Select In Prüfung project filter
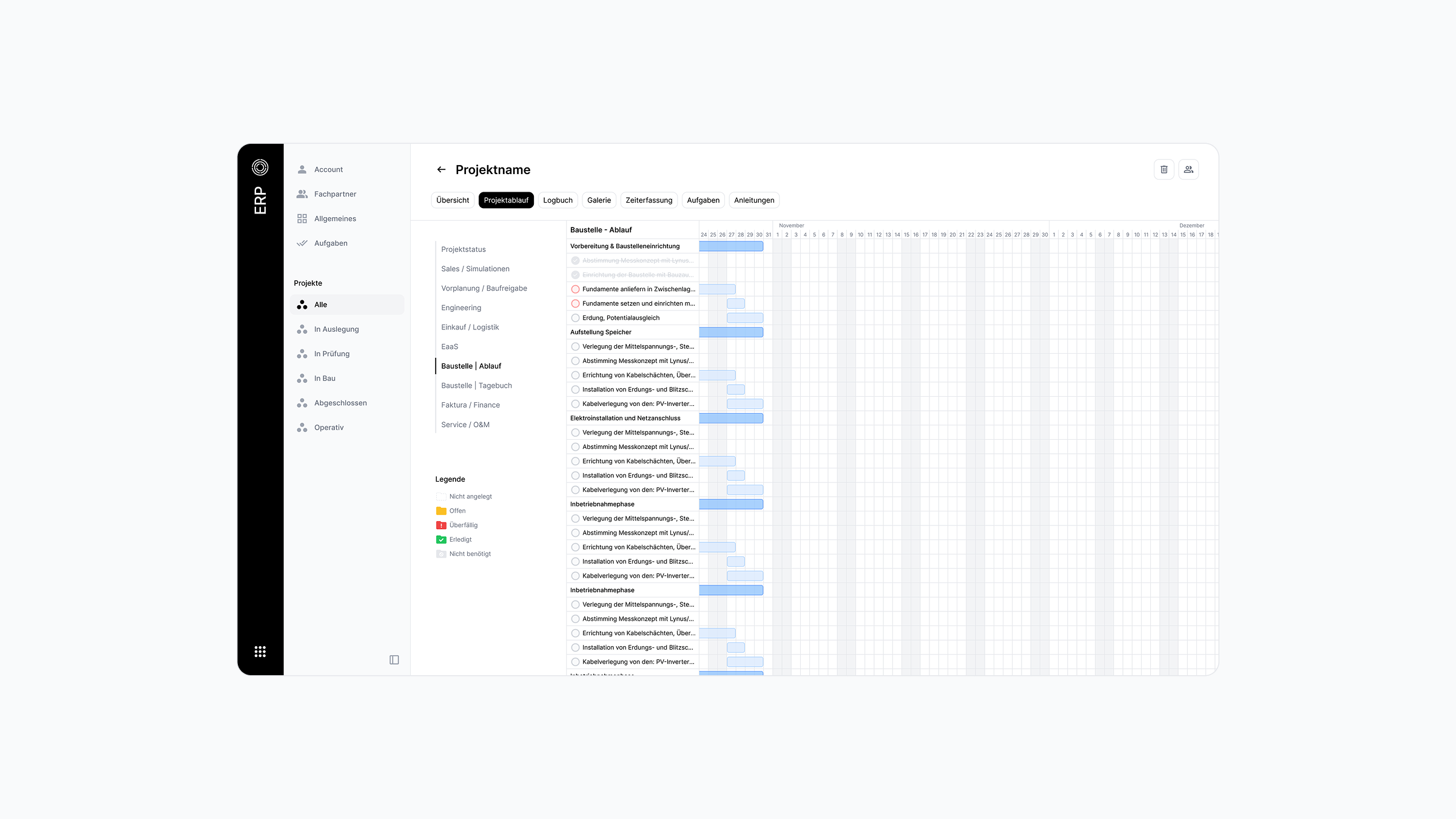This screenshot has width=1456, height=819. point(331,354)
